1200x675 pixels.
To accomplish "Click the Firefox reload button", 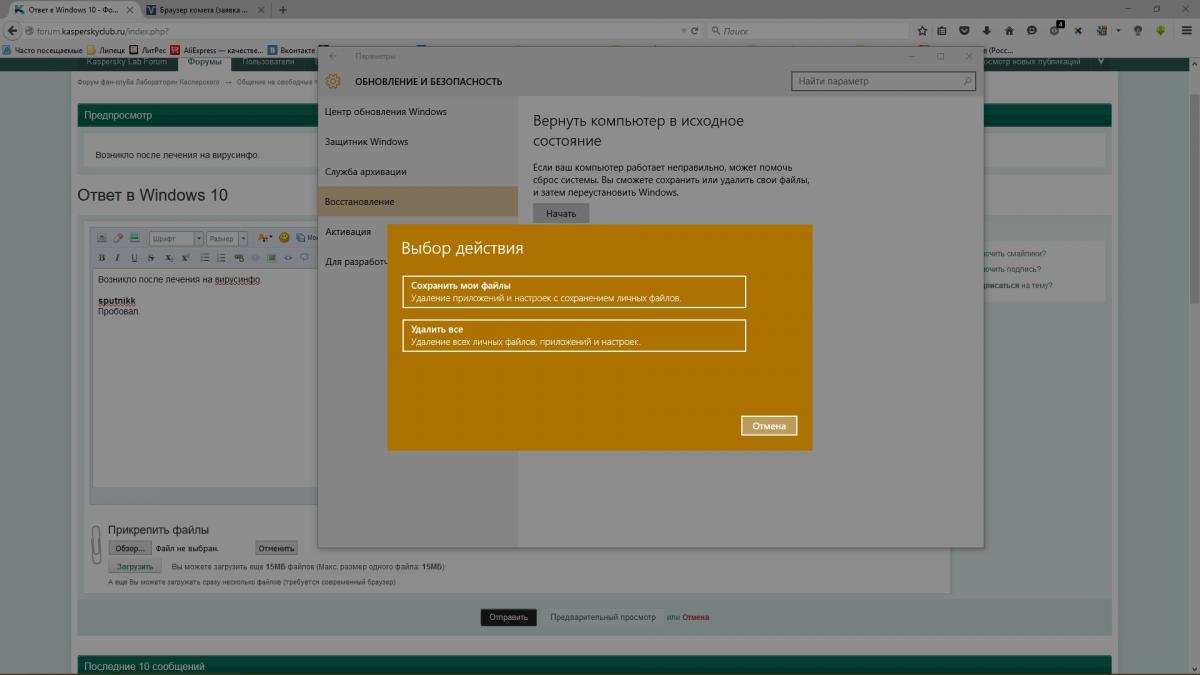I will [694, 30].
